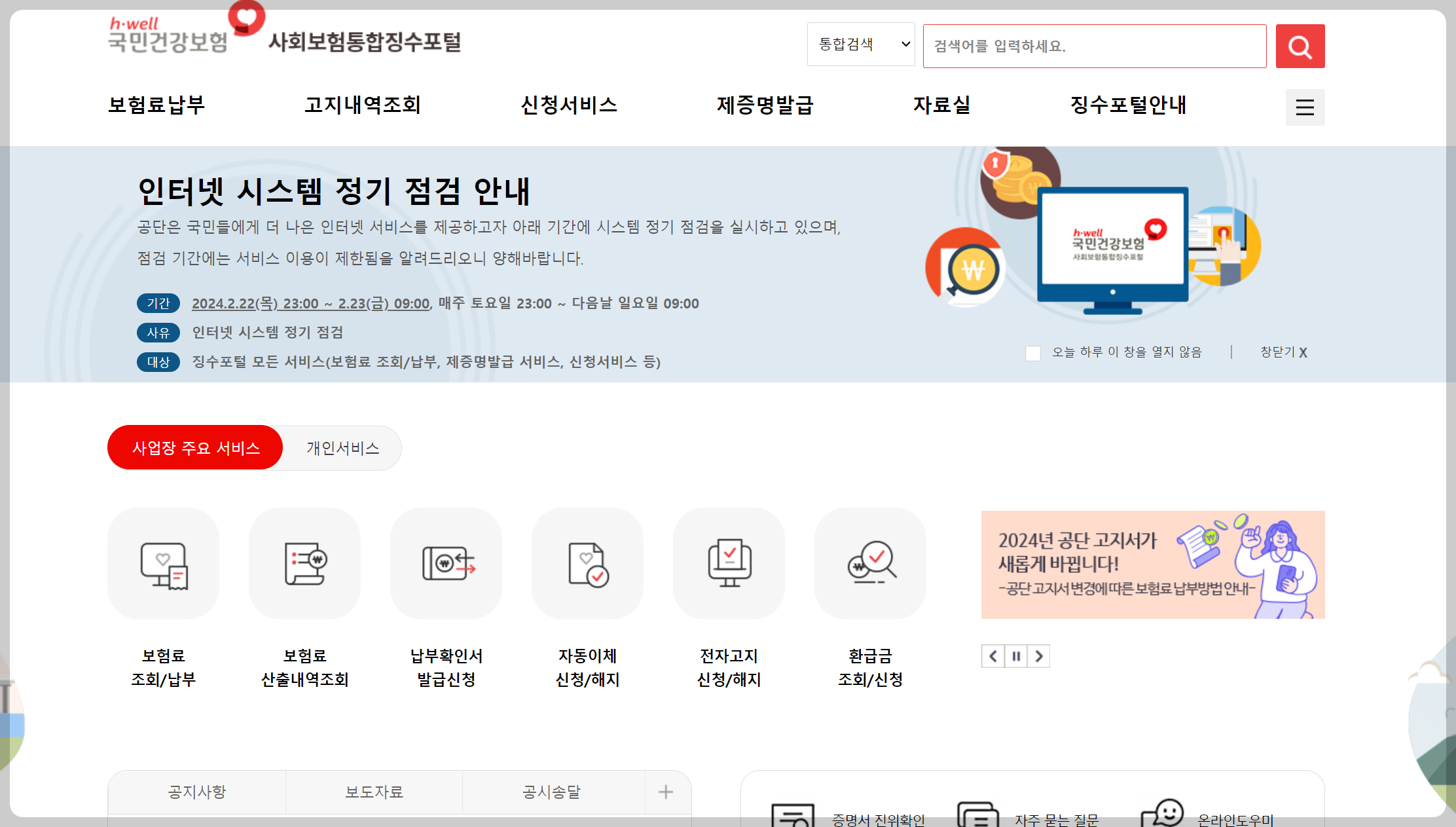Image resolution: width=1456 pixels, height=827 pixels.
Task: Pause the banner slideshow
Action: click(1016, 656)
